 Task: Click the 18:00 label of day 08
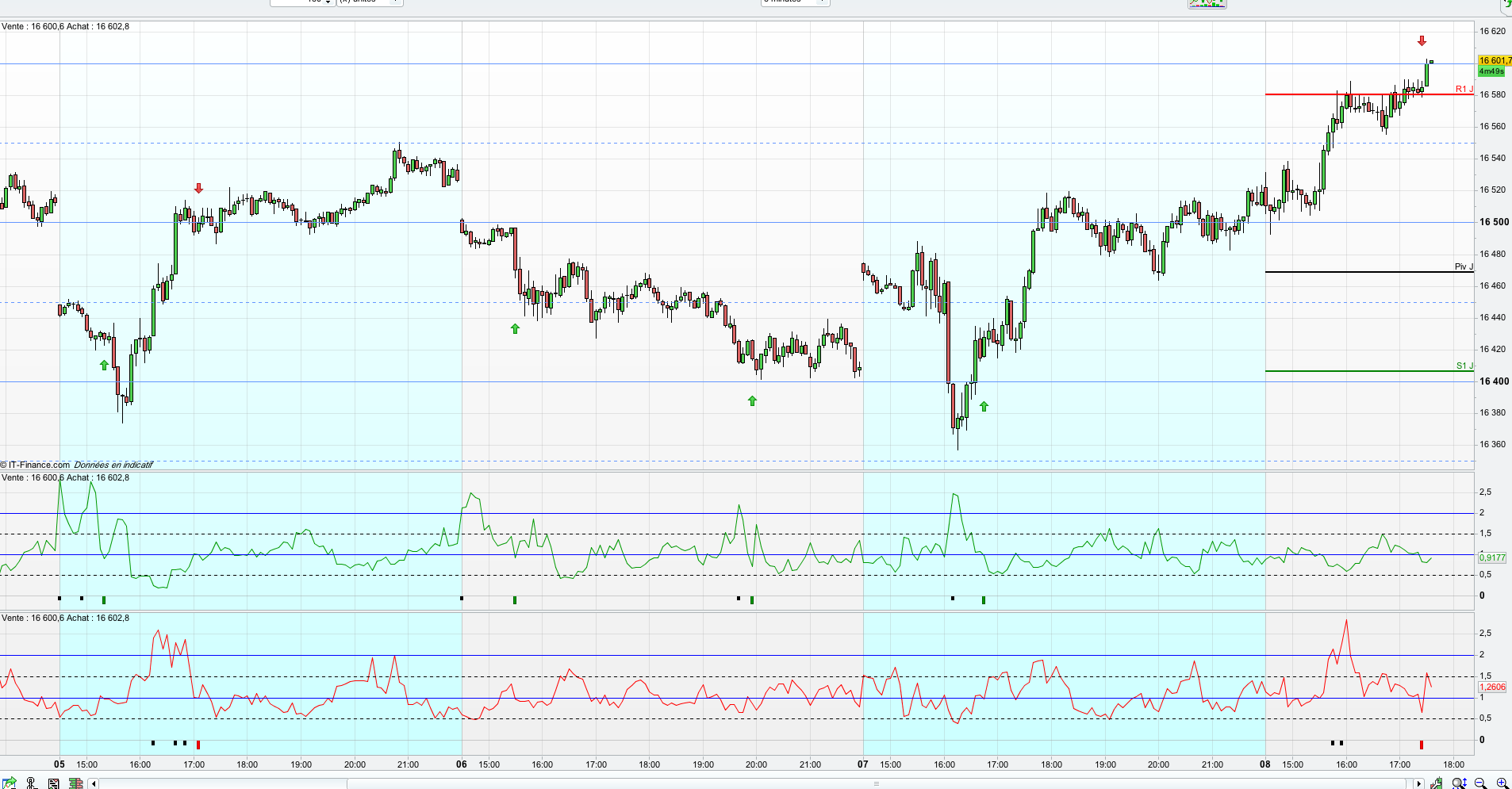[x=1453, y=764]
